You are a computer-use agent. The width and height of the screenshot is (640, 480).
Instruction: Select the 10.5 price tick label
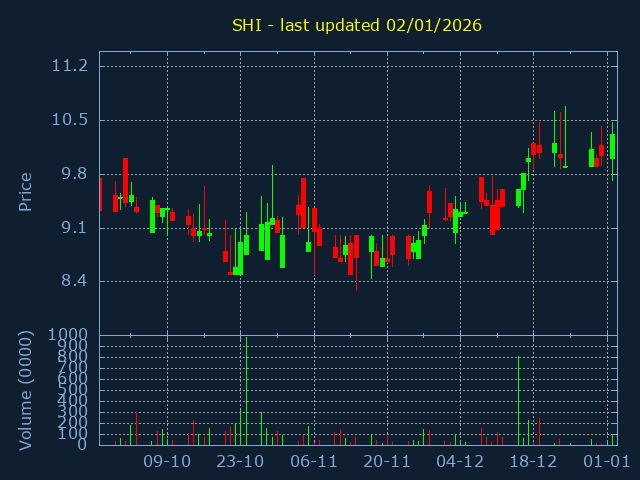point(69,120)
